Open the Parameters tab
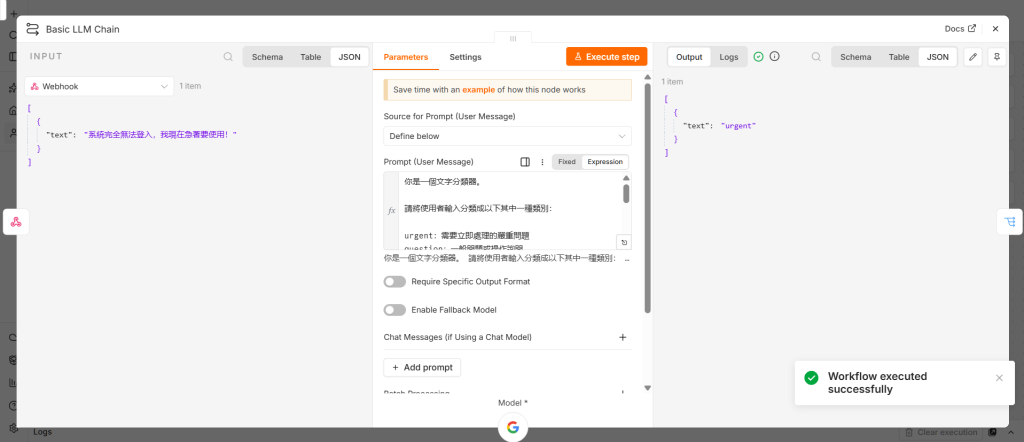The width and height of the screenshot is (1024, 442). [x=406, y=57]
